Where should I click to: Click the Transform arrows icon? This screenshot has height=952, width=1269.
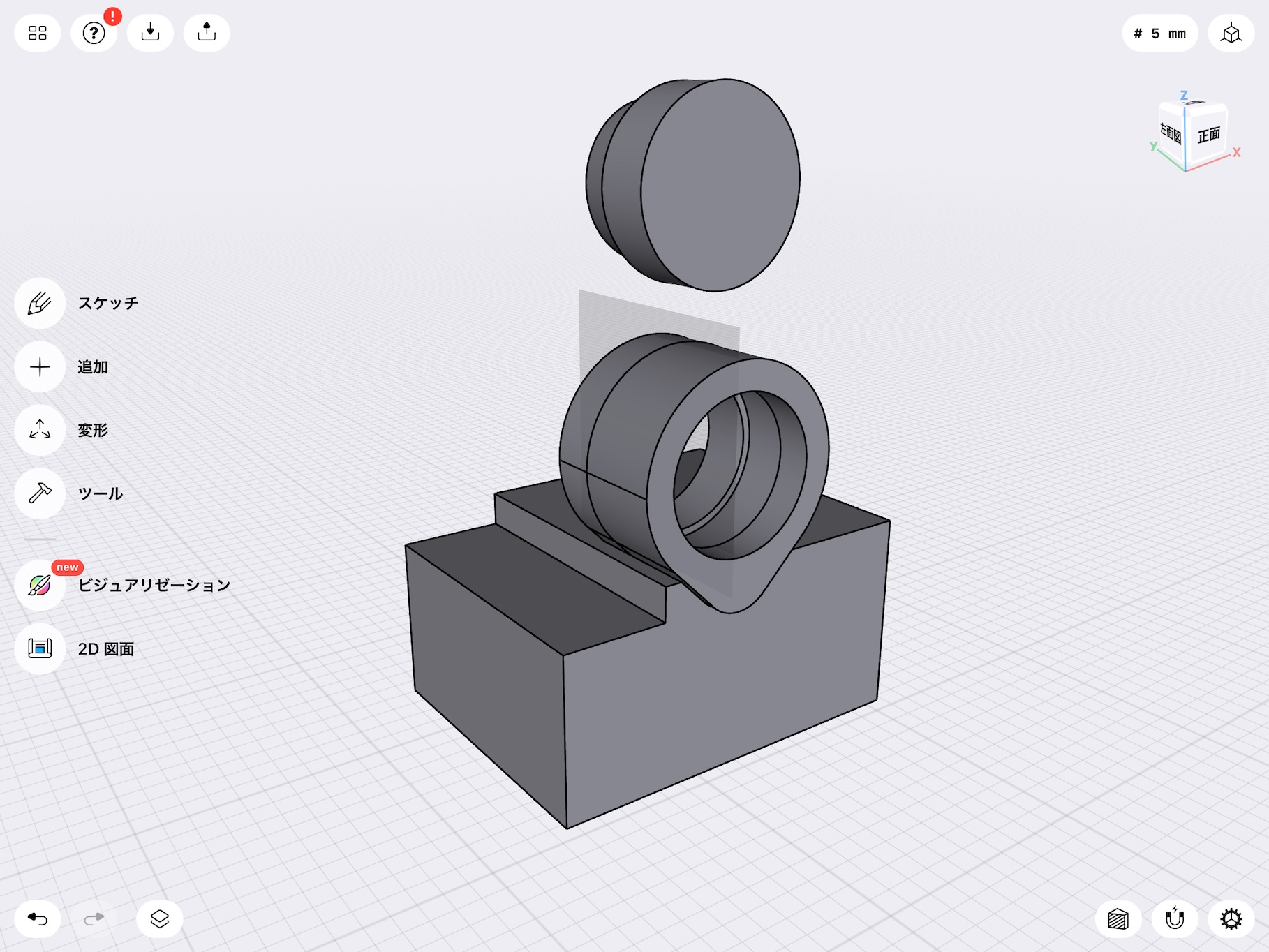[40, 430]
